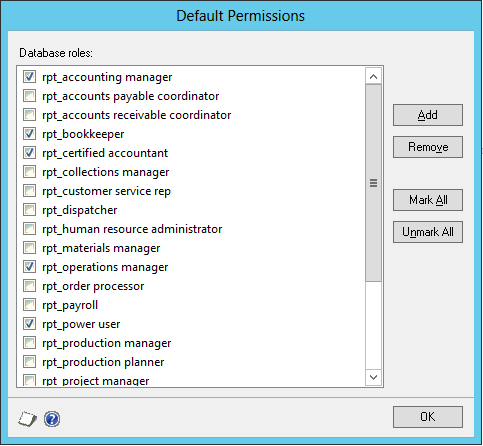Click the scroll down arrow of roles list

pyautogui.click(x=373, y=377)
